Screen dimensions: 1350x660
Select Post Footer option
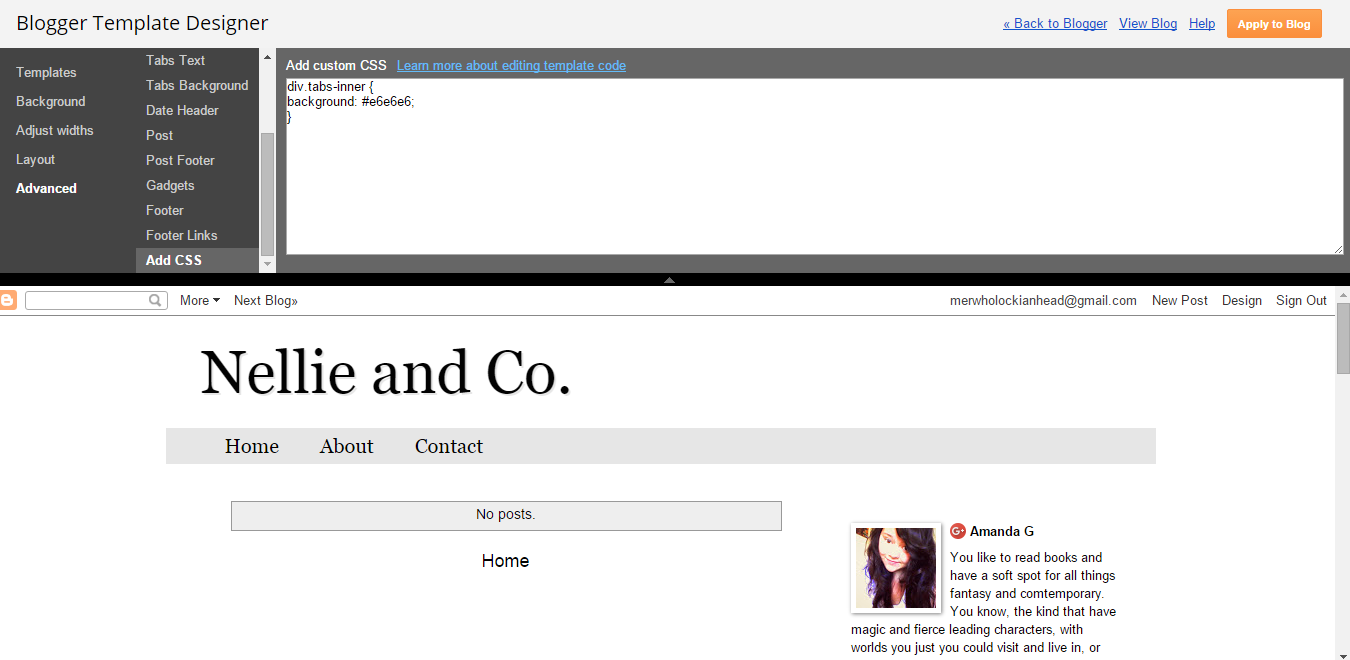tap(180, 160)
